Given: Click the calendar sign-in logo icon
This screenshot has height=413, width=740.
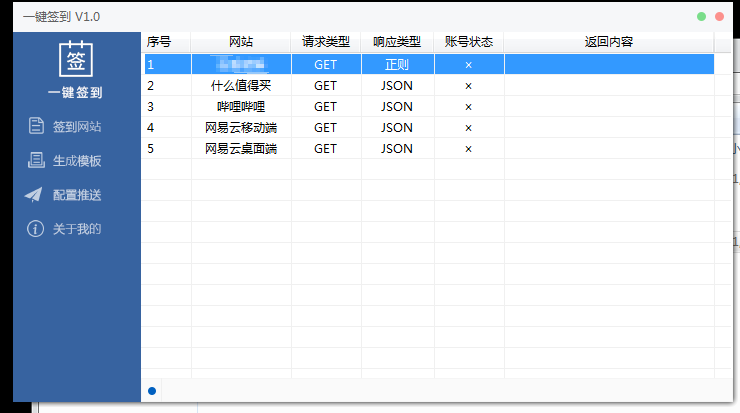Looking at the screenshot, I should (77, 60).
